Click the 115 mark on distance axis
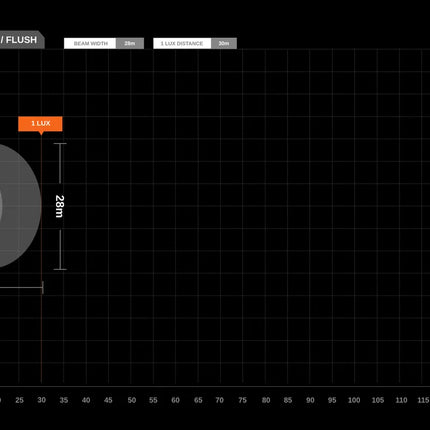The height and width of the screenshot is (430, 430). pyautogui.click(x=423, y=400)
